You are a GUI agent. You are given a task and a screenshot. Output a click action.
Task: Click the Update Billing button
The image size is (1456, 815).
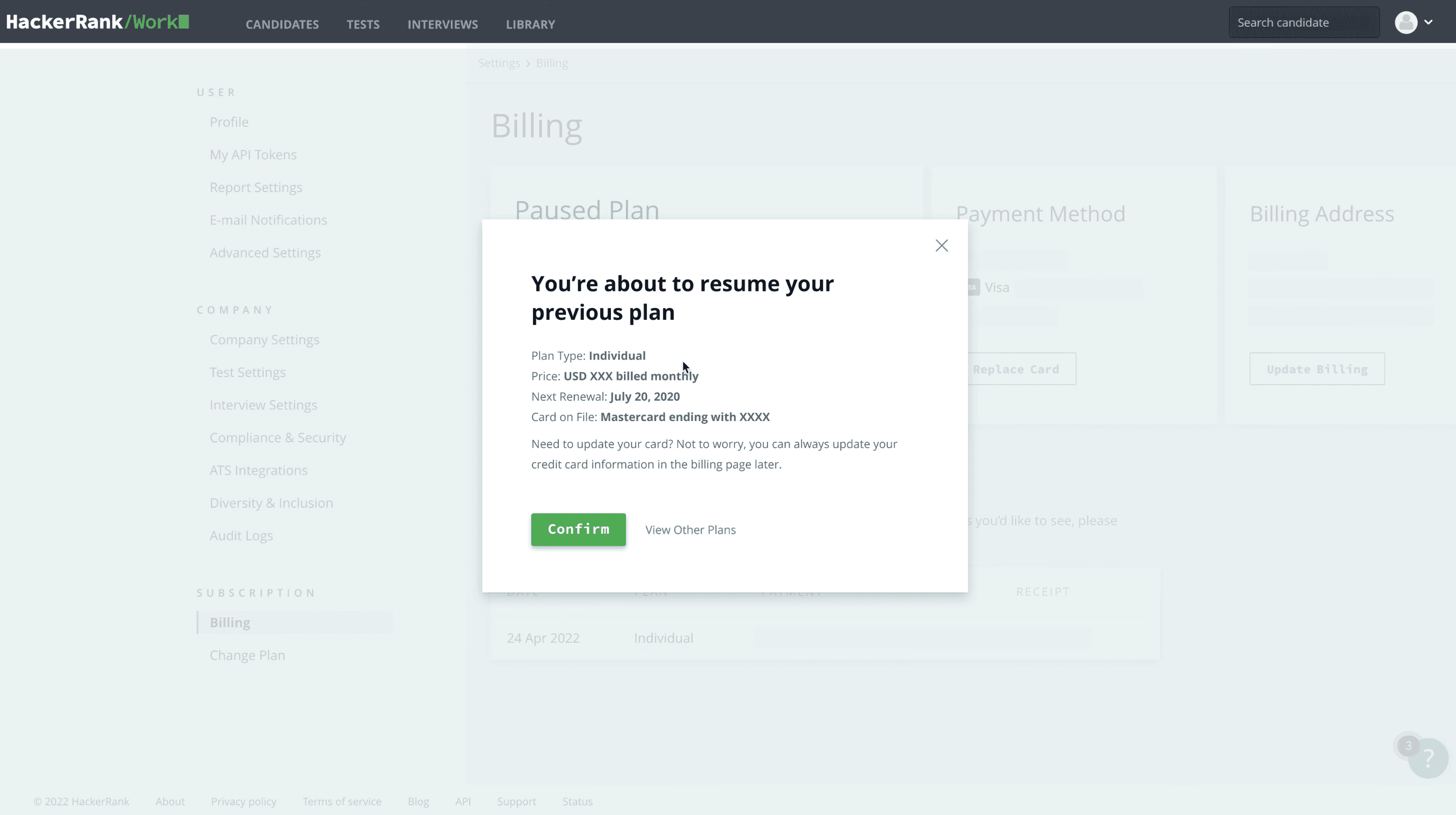(x=1316, y=369)
